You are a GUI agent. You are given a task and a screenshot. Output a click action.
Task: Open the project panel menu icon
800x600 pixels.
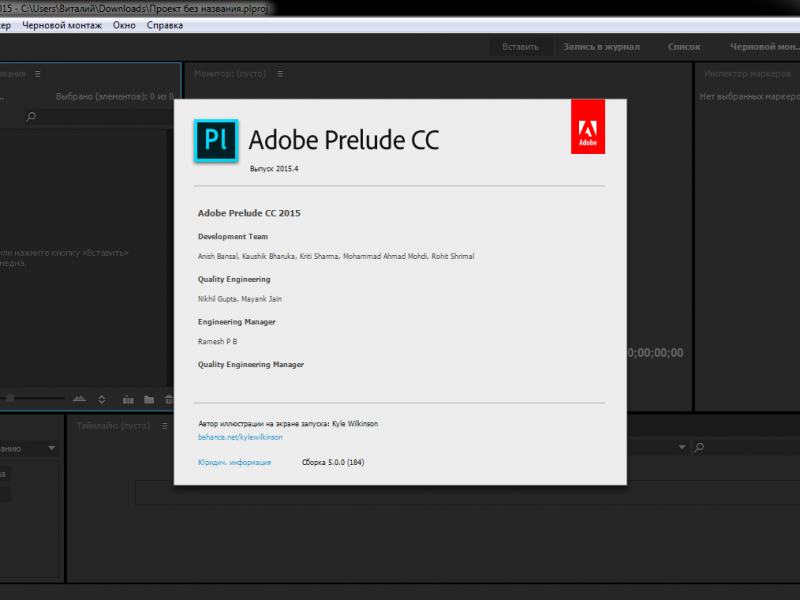[38, 74]
